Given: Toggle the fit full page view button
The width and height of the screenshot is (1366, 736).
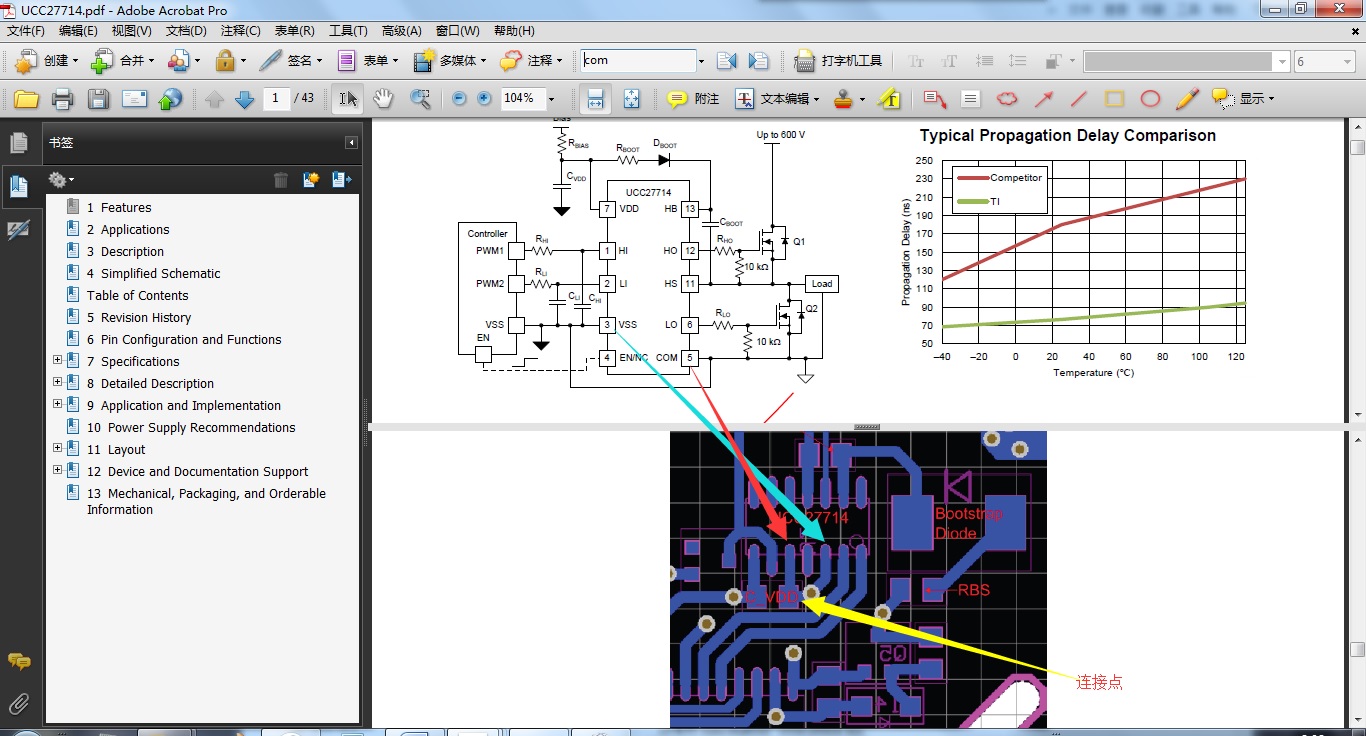Looking at the screenshot, I should 632,99.
